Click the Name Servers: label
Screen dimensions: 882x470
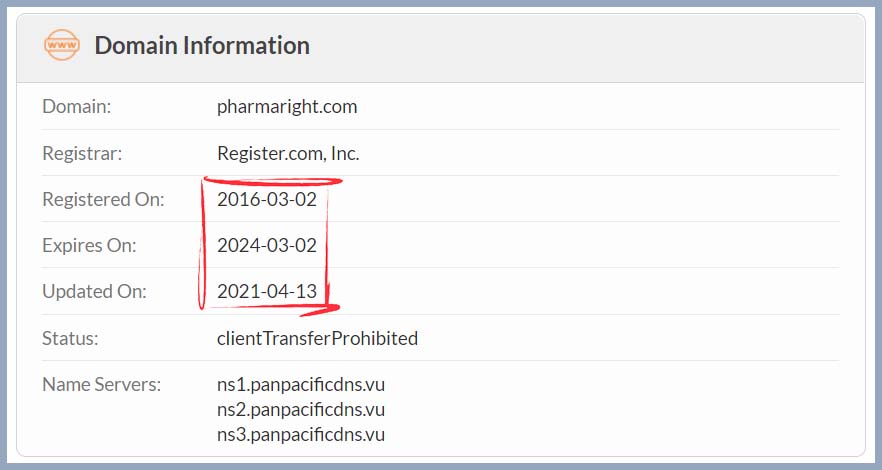pyautogui.click(x=102, y=385)
